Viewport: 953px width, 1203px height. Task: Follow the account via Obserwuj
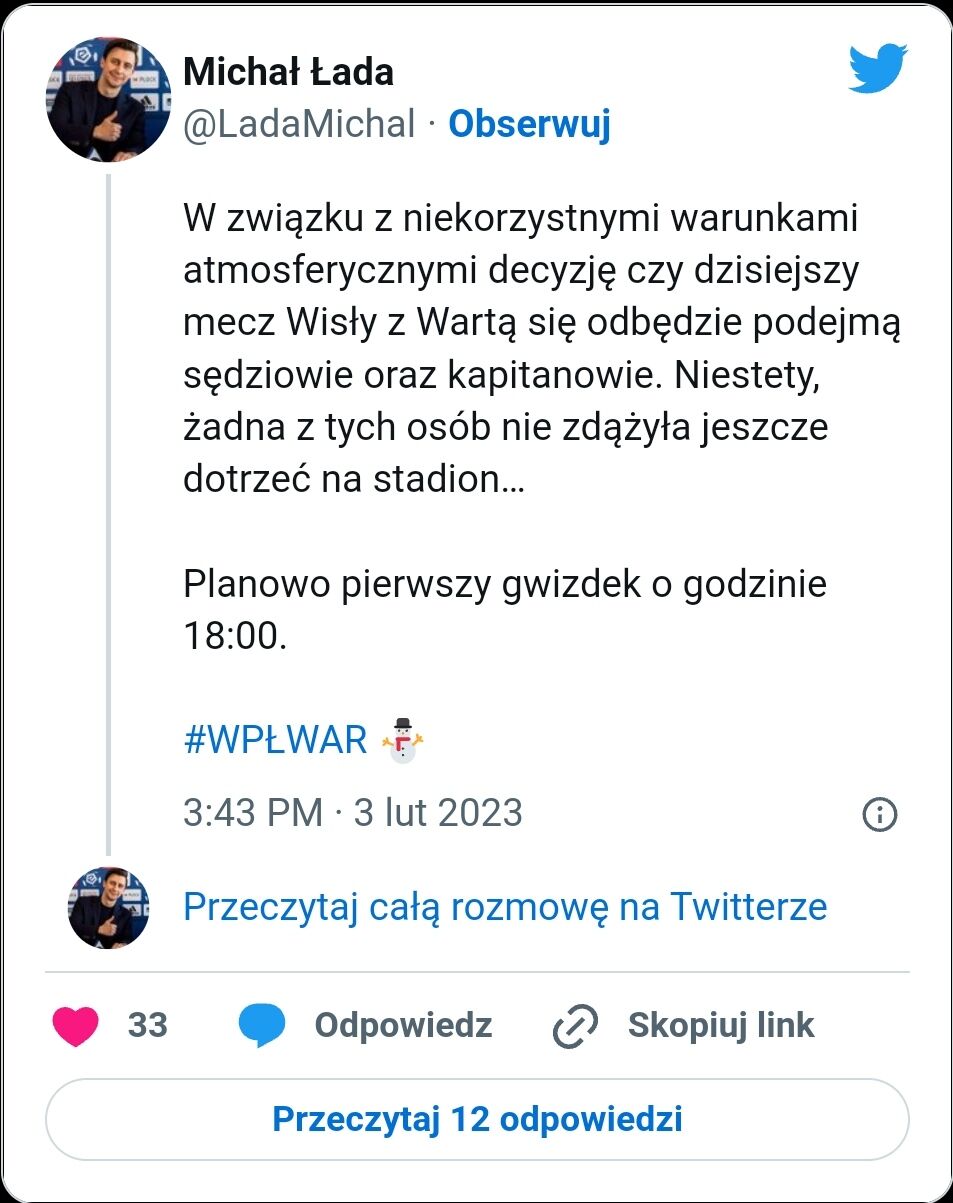pyautogui.click(x=529, y=124)
